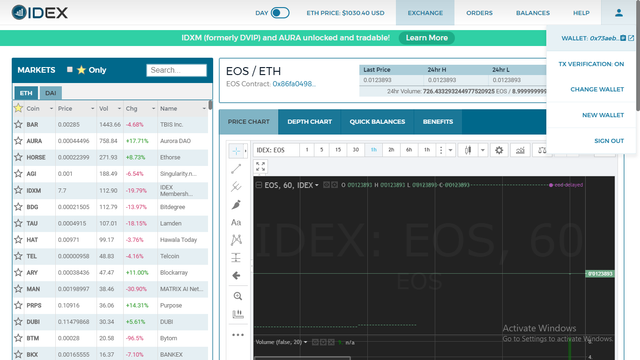
Task: Star the HORSE market row
Action: click(x=18, y=157)
